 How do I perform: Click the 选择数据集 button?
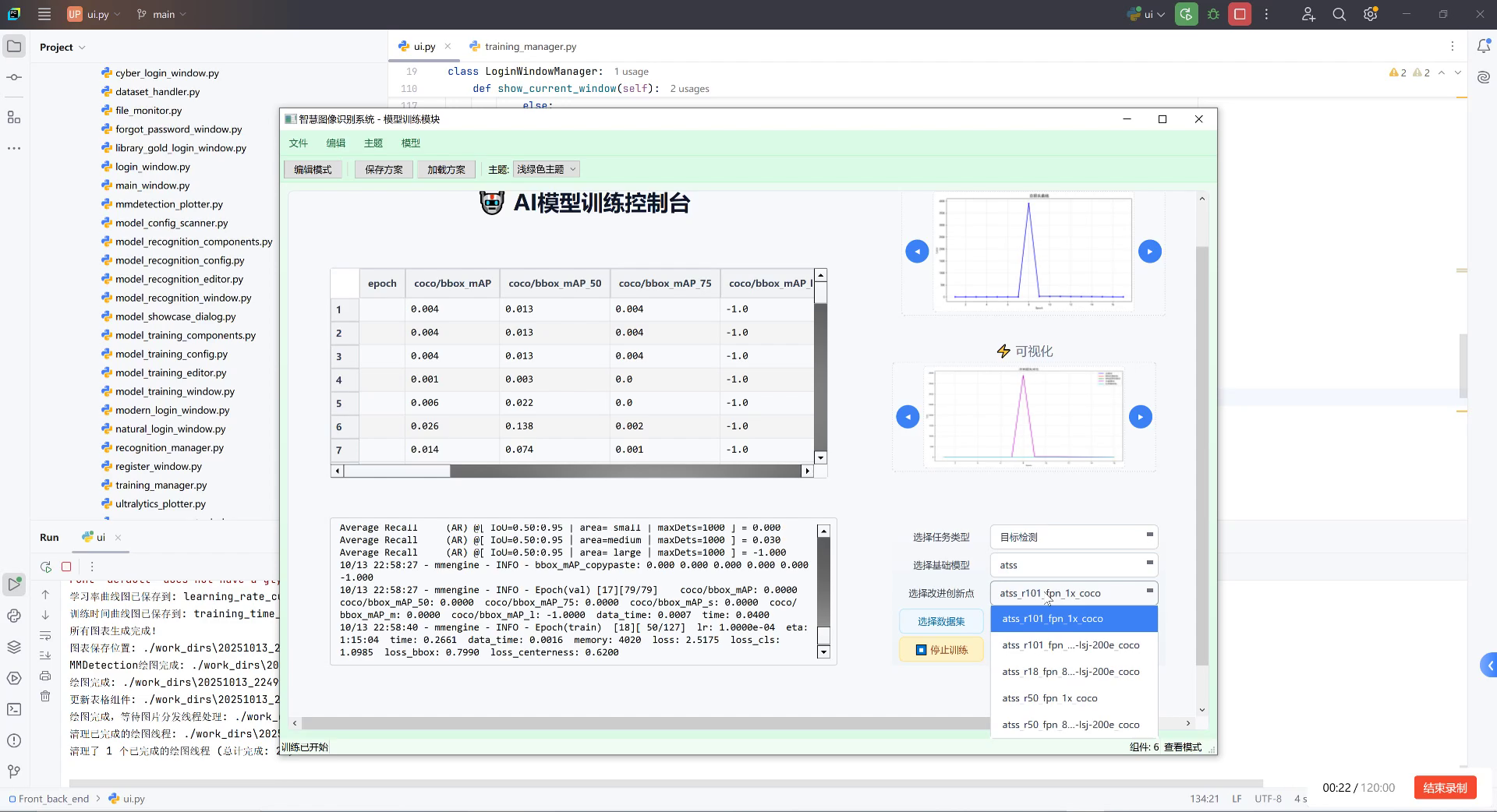pos(941,621)
